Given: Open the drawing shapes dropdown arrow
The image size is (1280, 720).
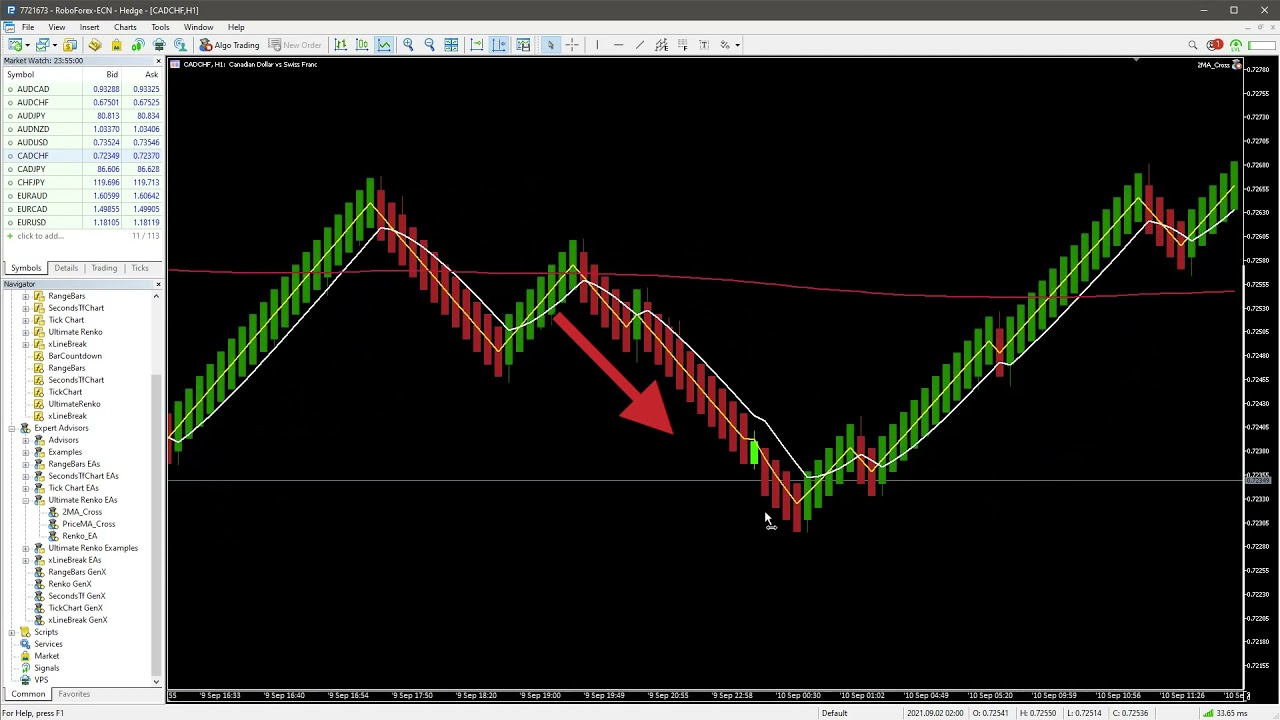Looking at the screenshot, I should pos(737,45).
